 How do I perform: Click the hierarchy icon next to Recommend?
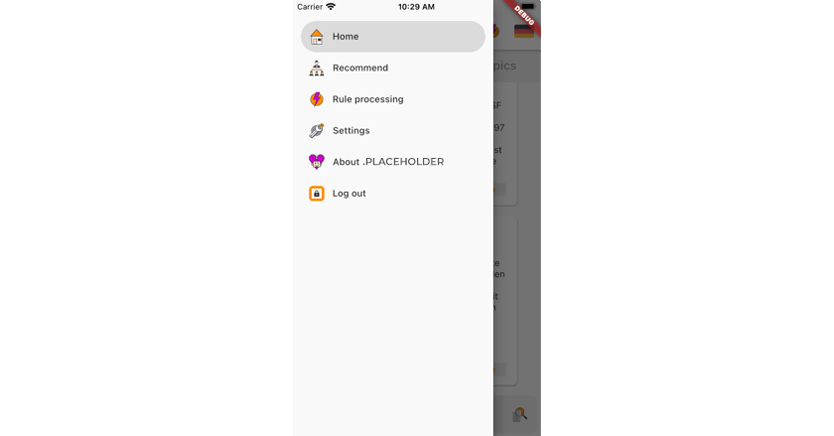point(316,68)
